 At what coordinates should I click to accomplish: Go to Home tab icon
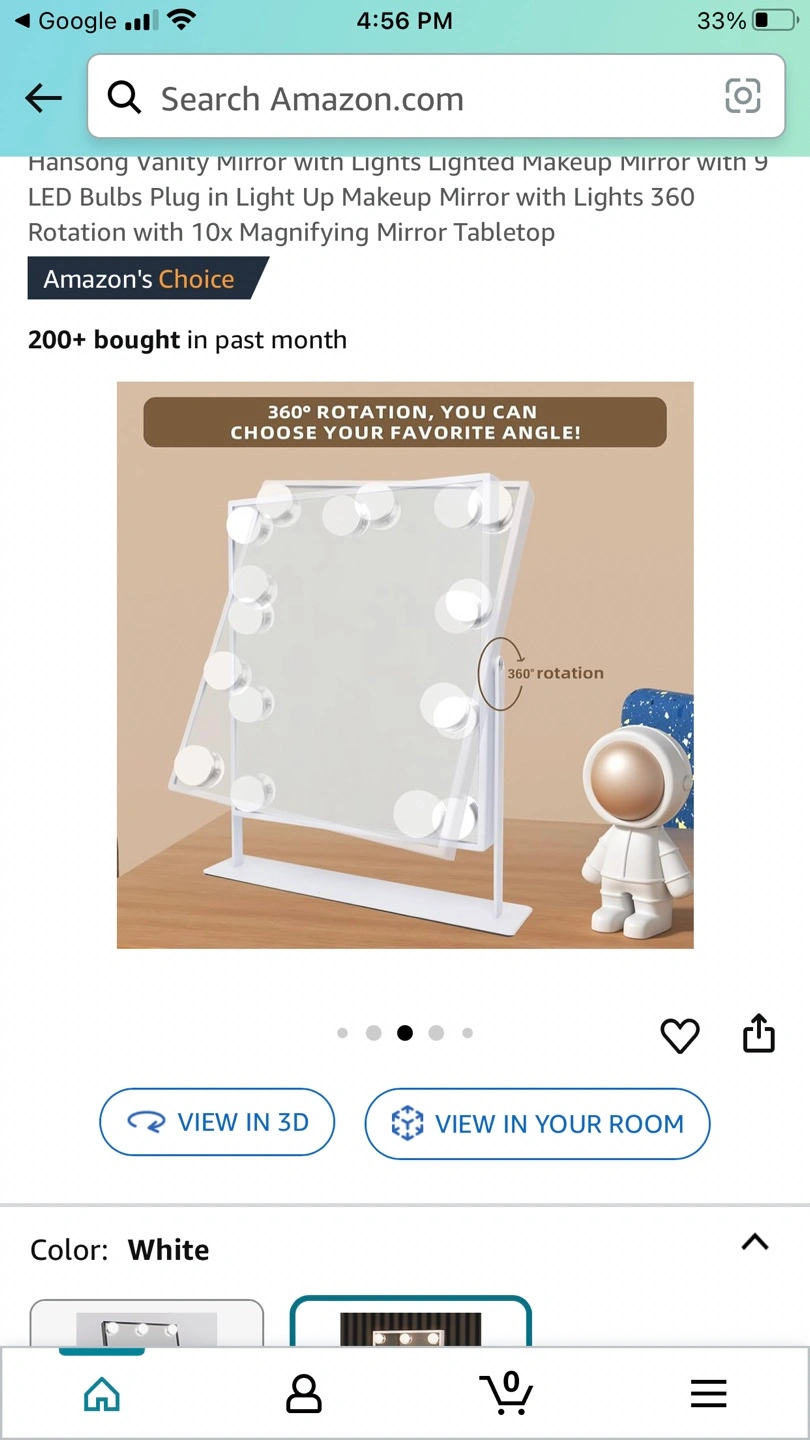(102, 1393)
